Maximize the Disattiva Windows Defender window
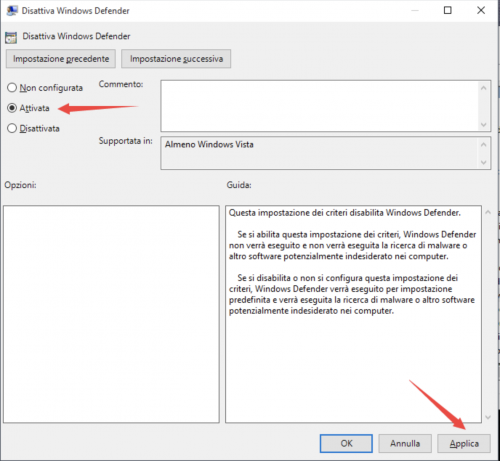 448,10
